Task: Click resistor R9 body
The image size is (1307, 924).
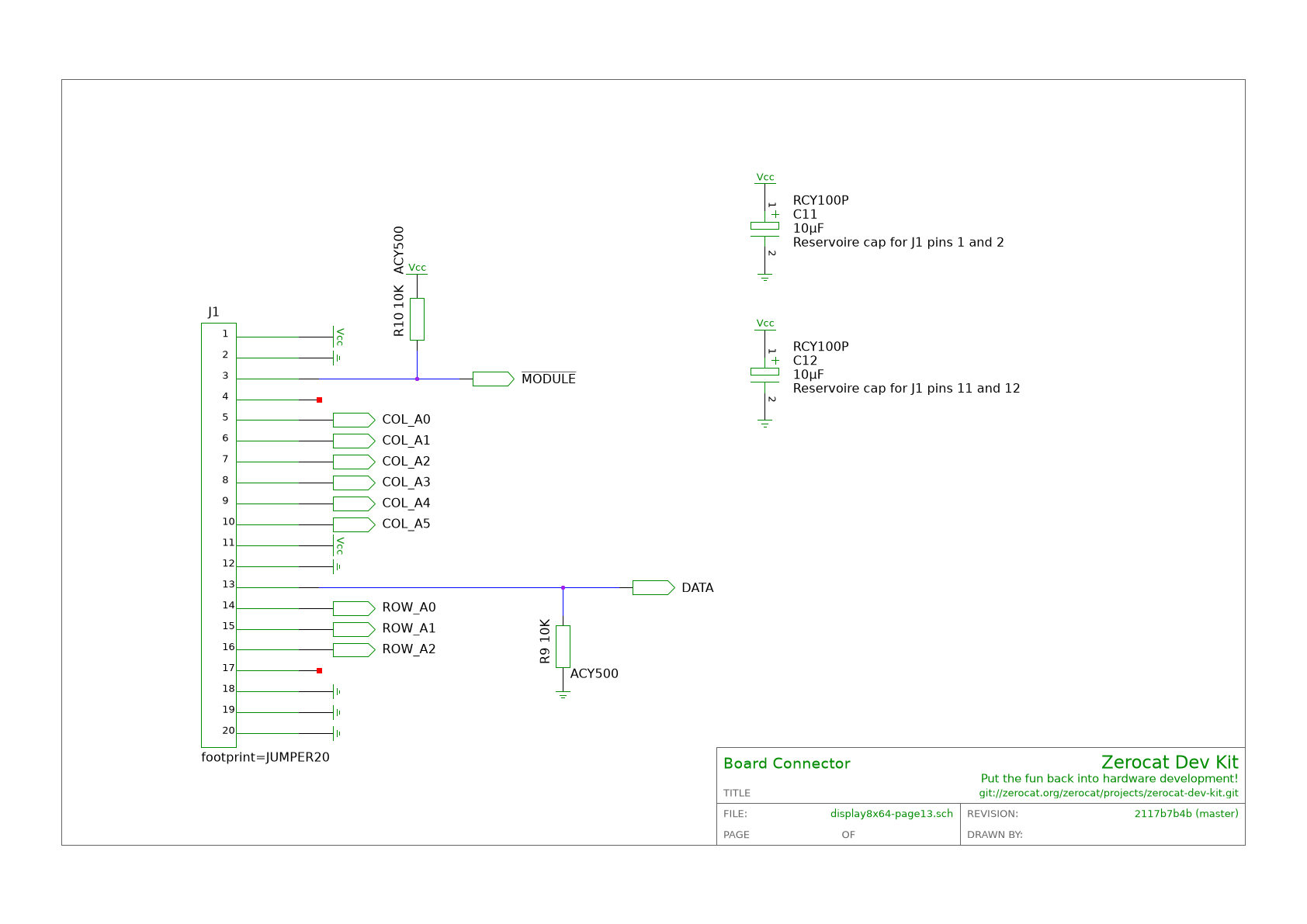Action: pyautogui.click(x=563, y=646)
